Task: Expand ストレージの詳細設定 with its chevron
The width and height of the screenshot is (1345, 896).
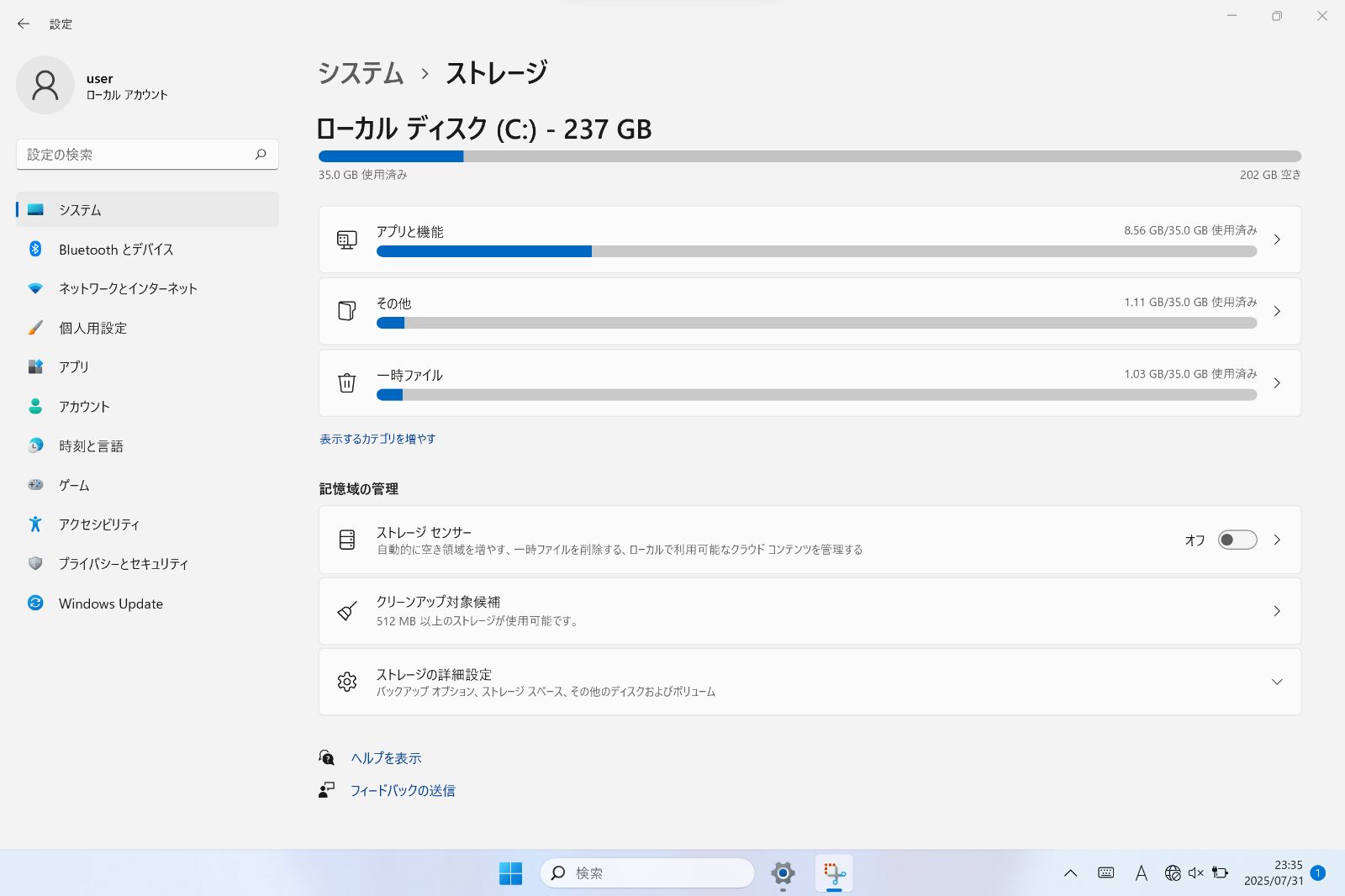Action: point(1278,682)
